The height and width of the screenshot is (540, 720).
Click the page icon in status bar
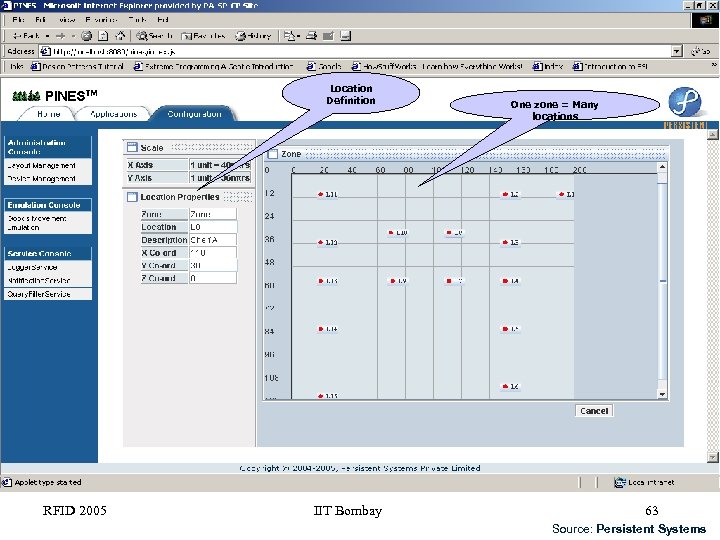pos(6,482)
